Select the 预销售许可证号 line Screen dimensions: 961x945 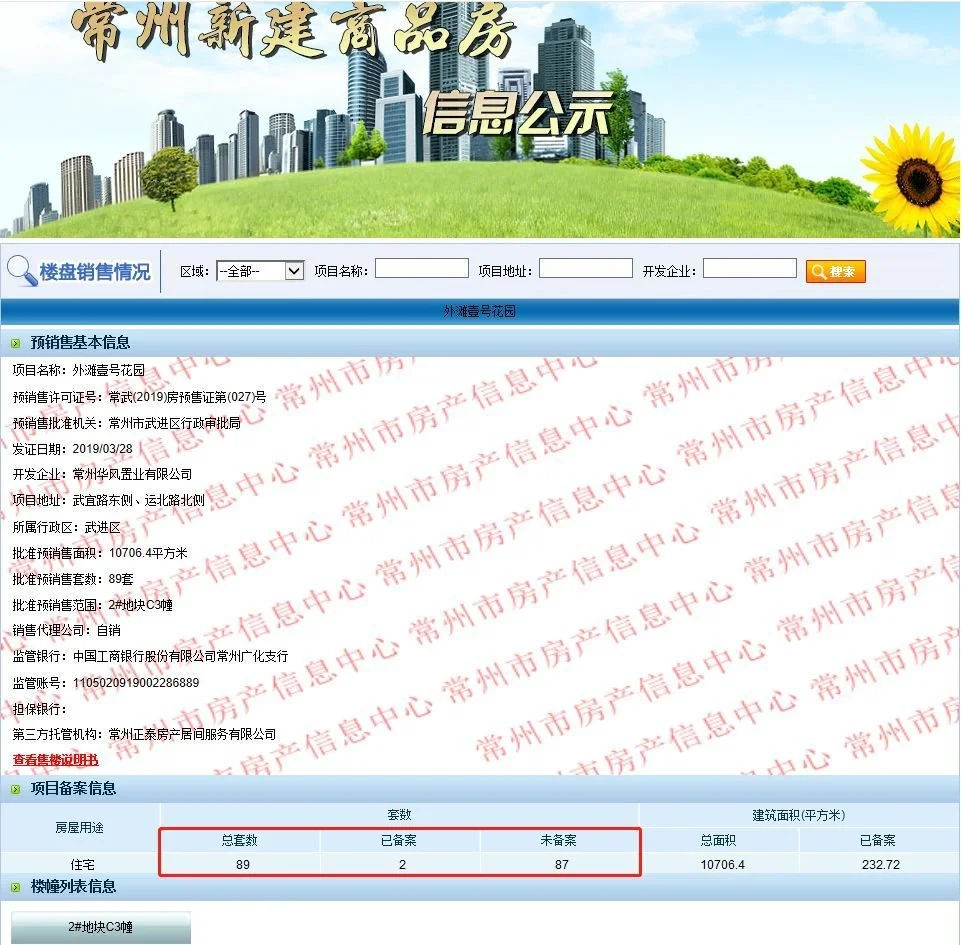click(139, 397)
